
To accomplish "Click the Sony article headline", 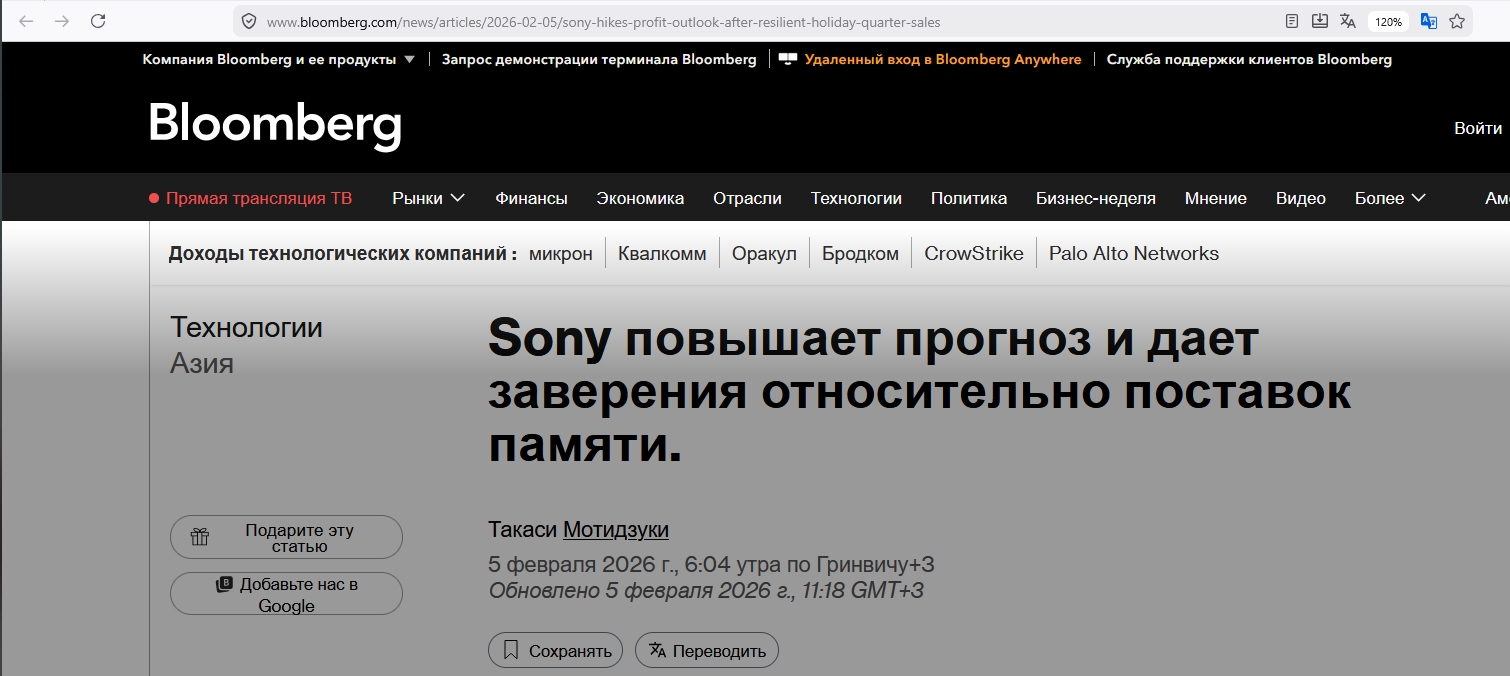I will click(920, 392).
